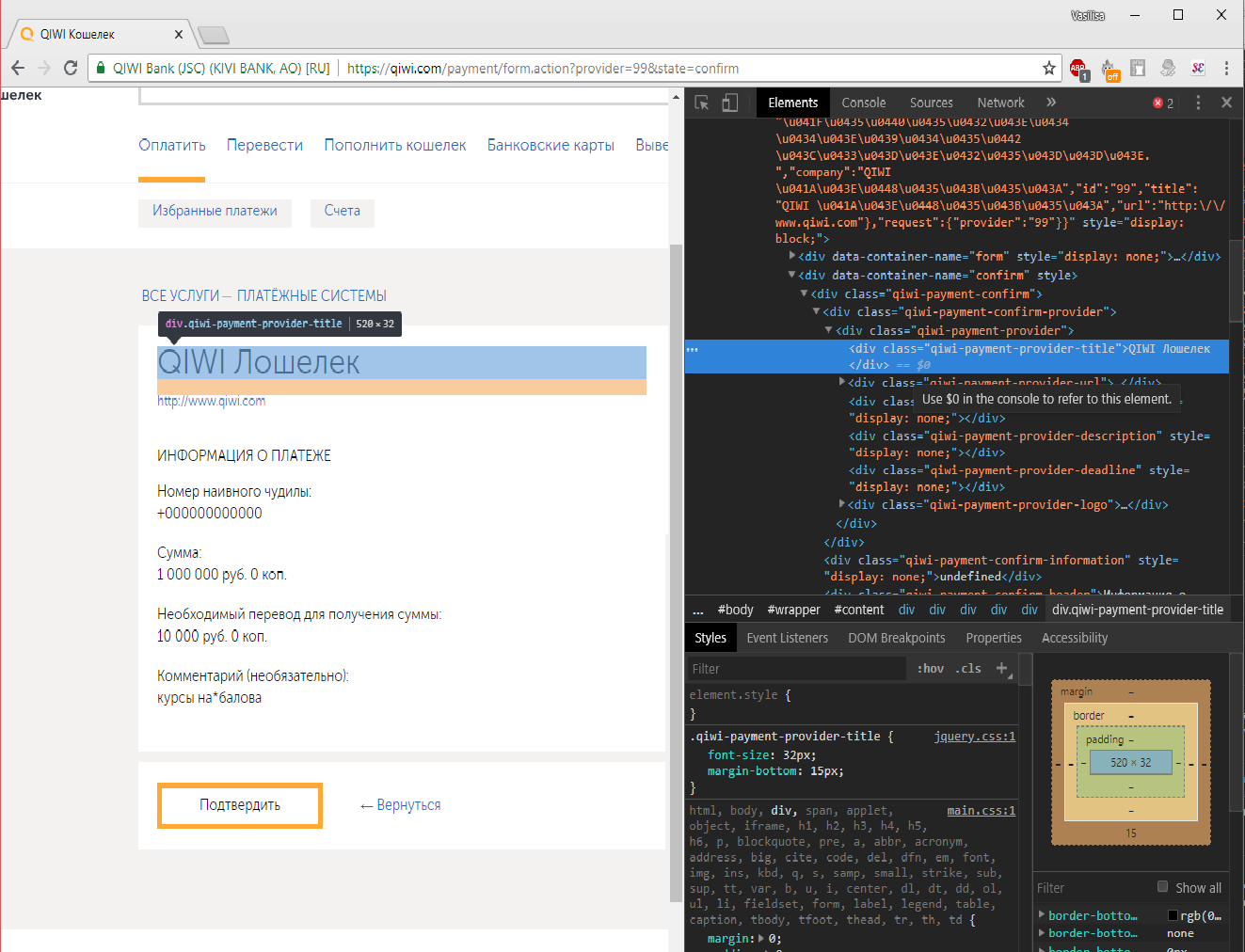The height and width of the screenshot is (952, 1245).
Task: Open the ВСЕ УСЛУГИ breadcrumb link
Action: coord(181,295)
